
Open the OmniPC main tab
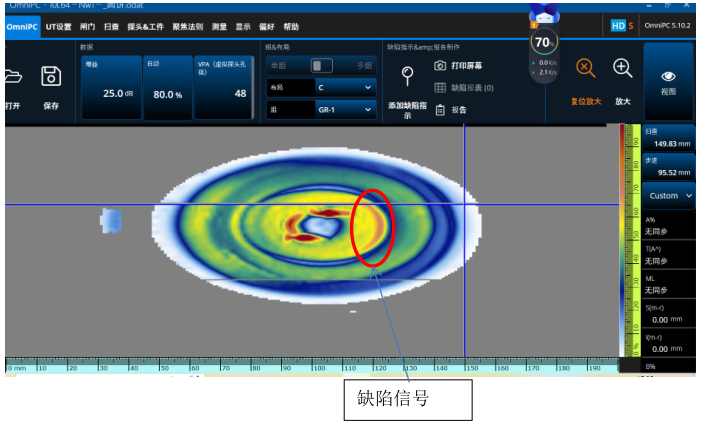(x=22, y=27)
